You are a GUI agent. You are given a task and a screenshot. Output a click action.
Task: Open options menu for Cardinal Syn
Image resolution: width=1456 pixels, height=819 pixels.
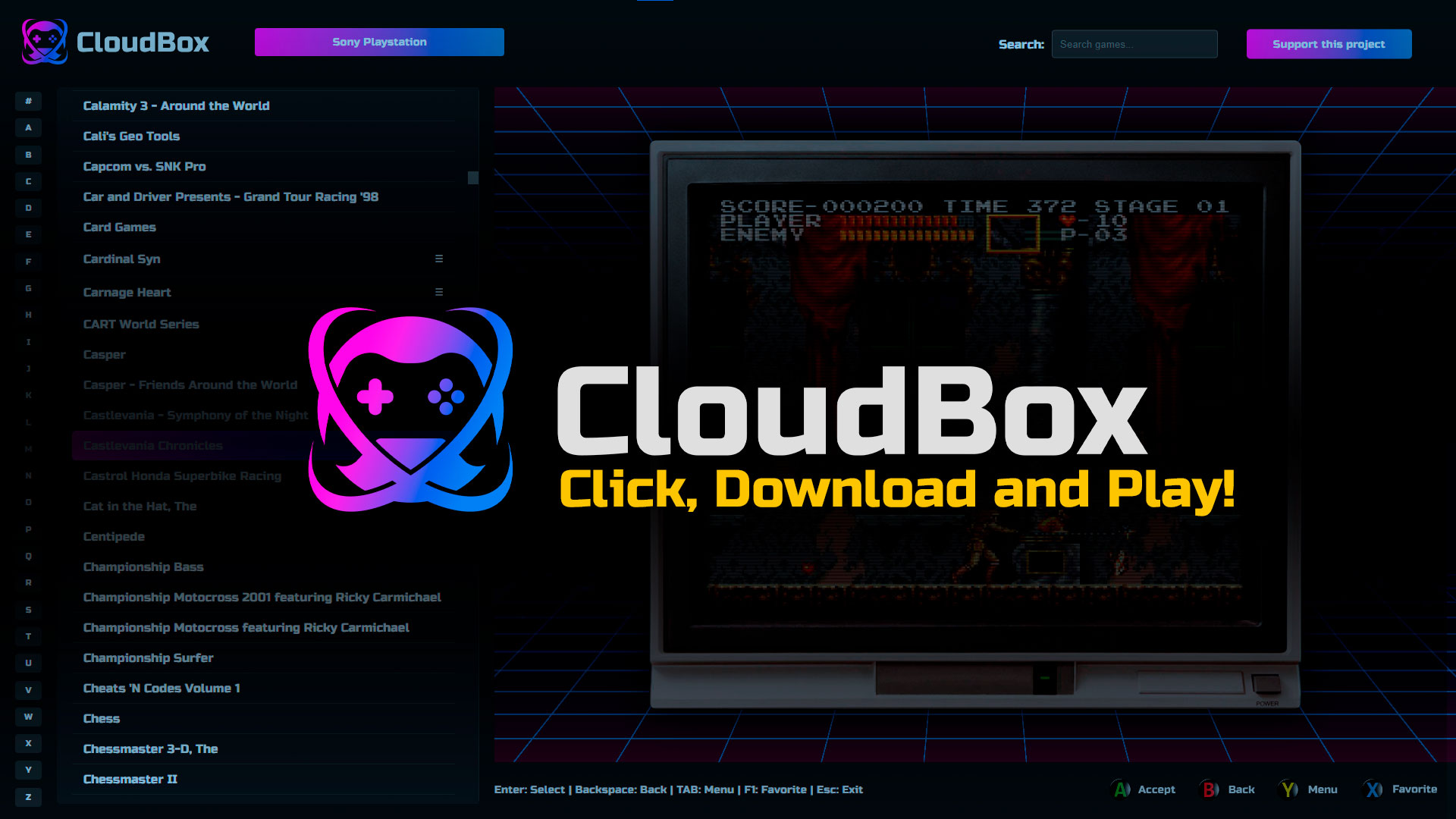point(439,259)
